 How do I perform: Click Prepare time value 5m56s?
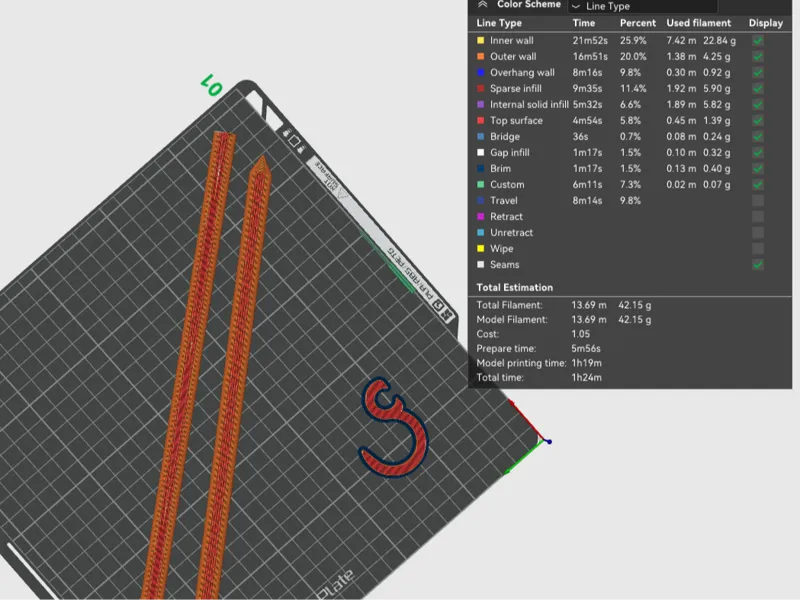tap(586, 348)
